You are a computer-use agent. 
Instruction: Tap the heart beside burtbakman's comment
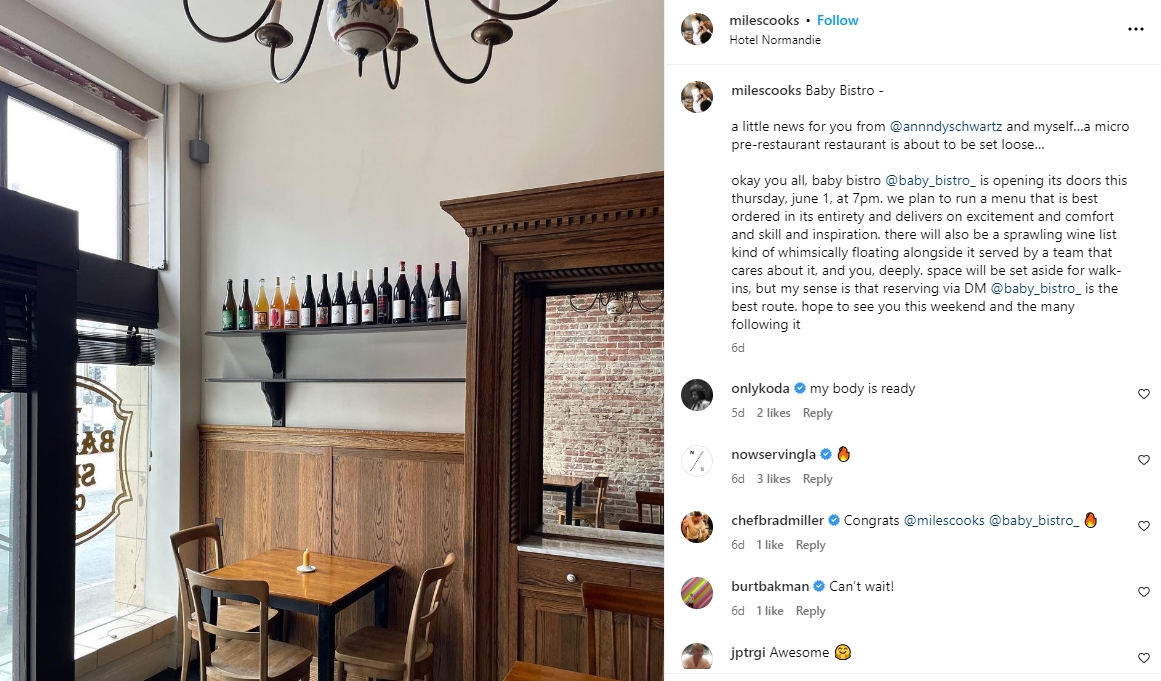1143,592
